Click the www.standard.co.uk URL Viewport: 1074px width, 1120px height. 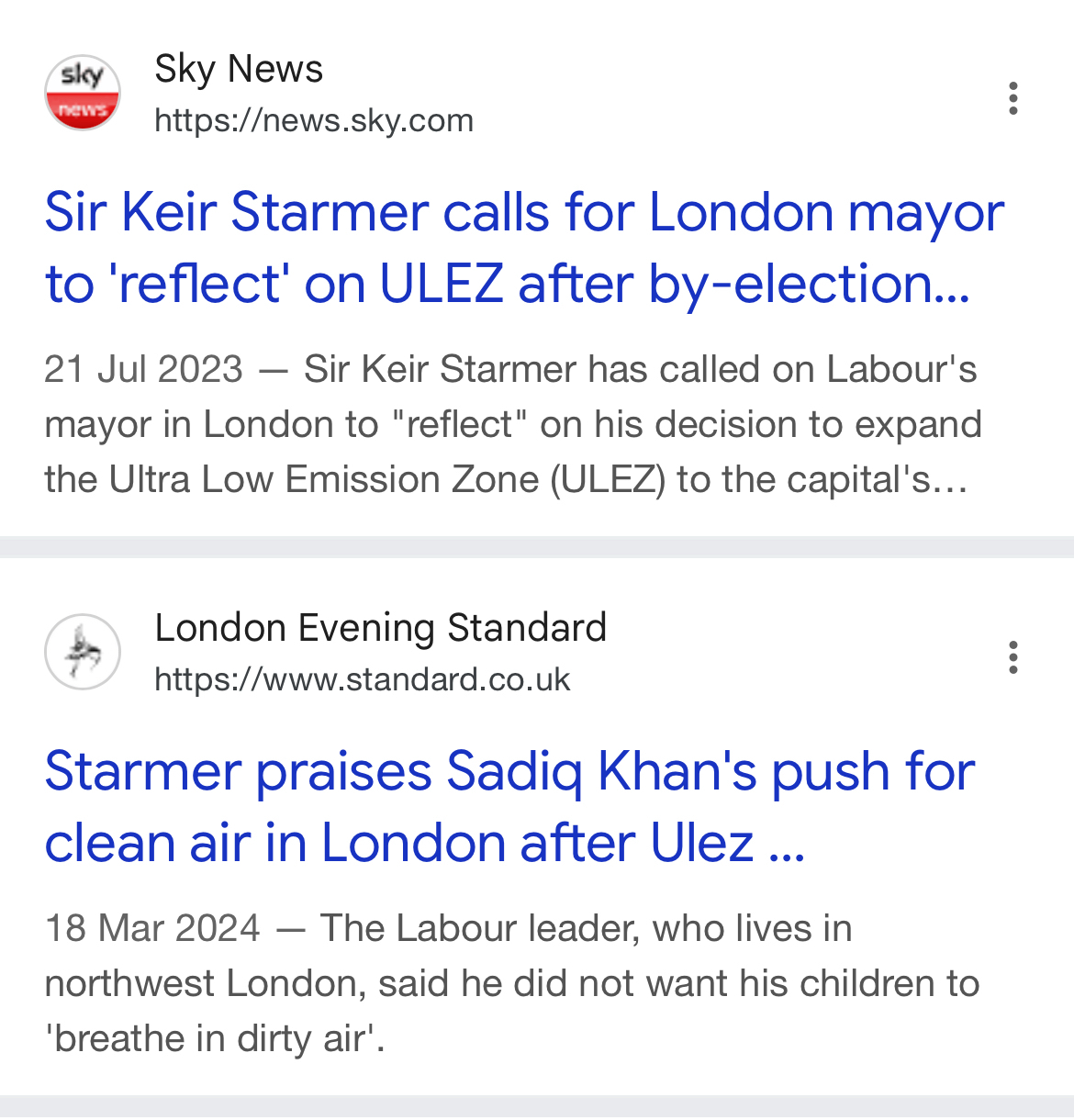click(363, 679)
